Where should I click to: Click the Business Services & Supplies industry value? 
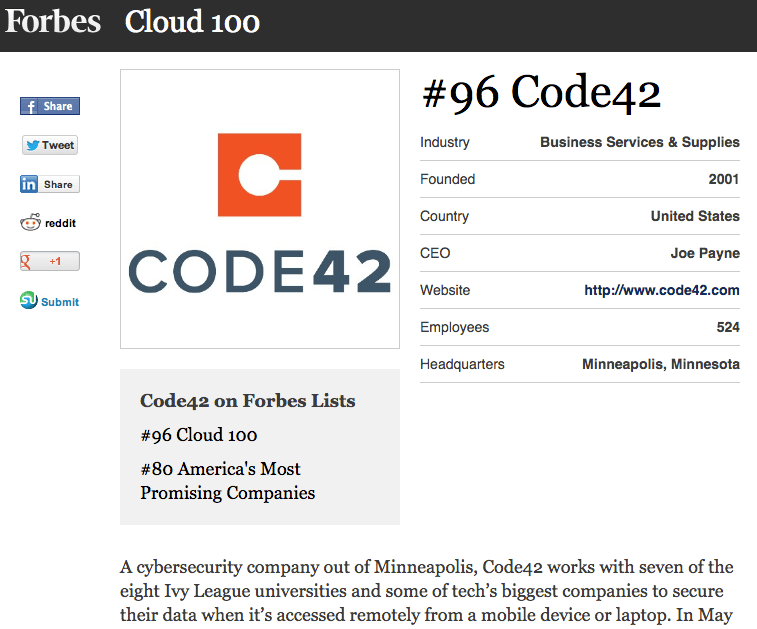[x=639, y=142]
